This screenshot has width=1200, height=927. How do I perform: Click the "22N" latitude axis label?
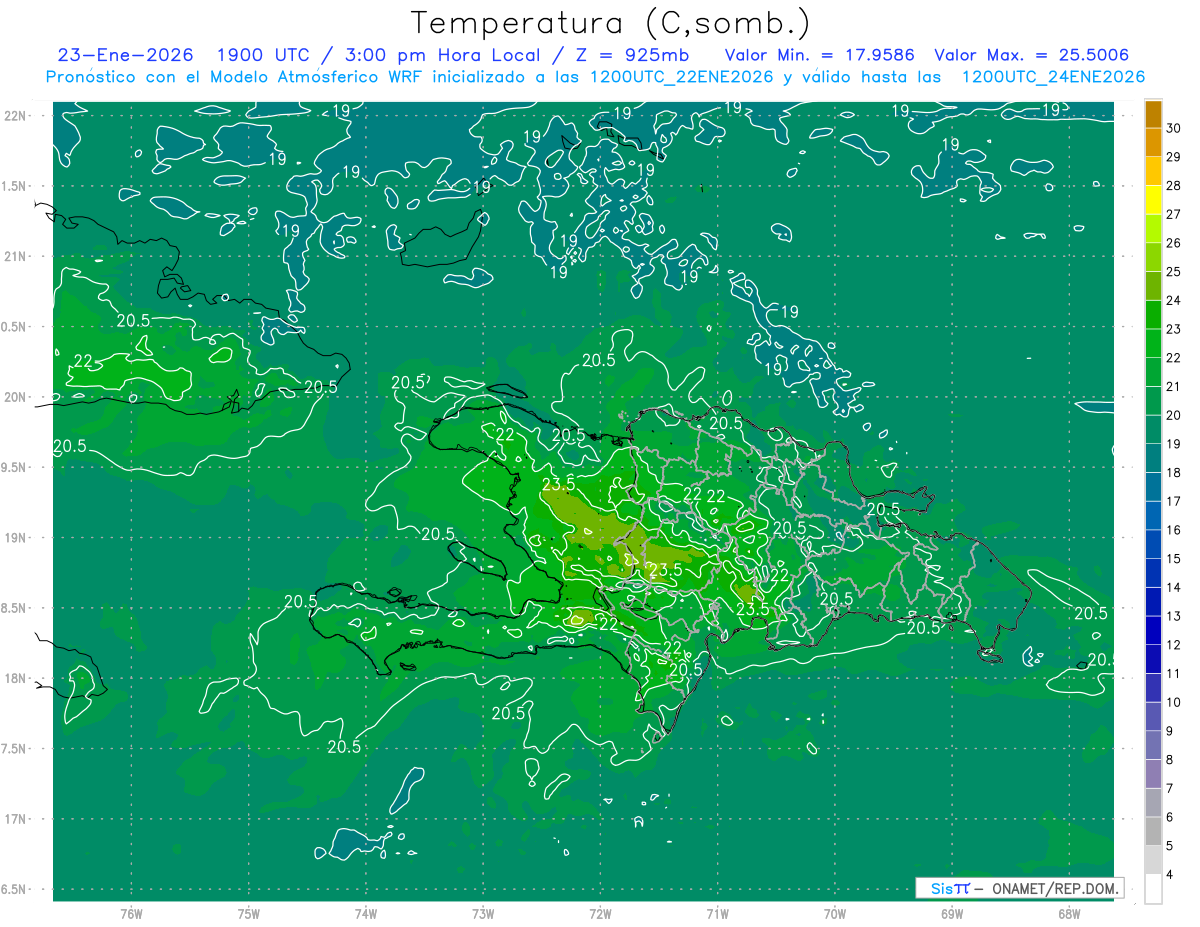coord(17,116)
